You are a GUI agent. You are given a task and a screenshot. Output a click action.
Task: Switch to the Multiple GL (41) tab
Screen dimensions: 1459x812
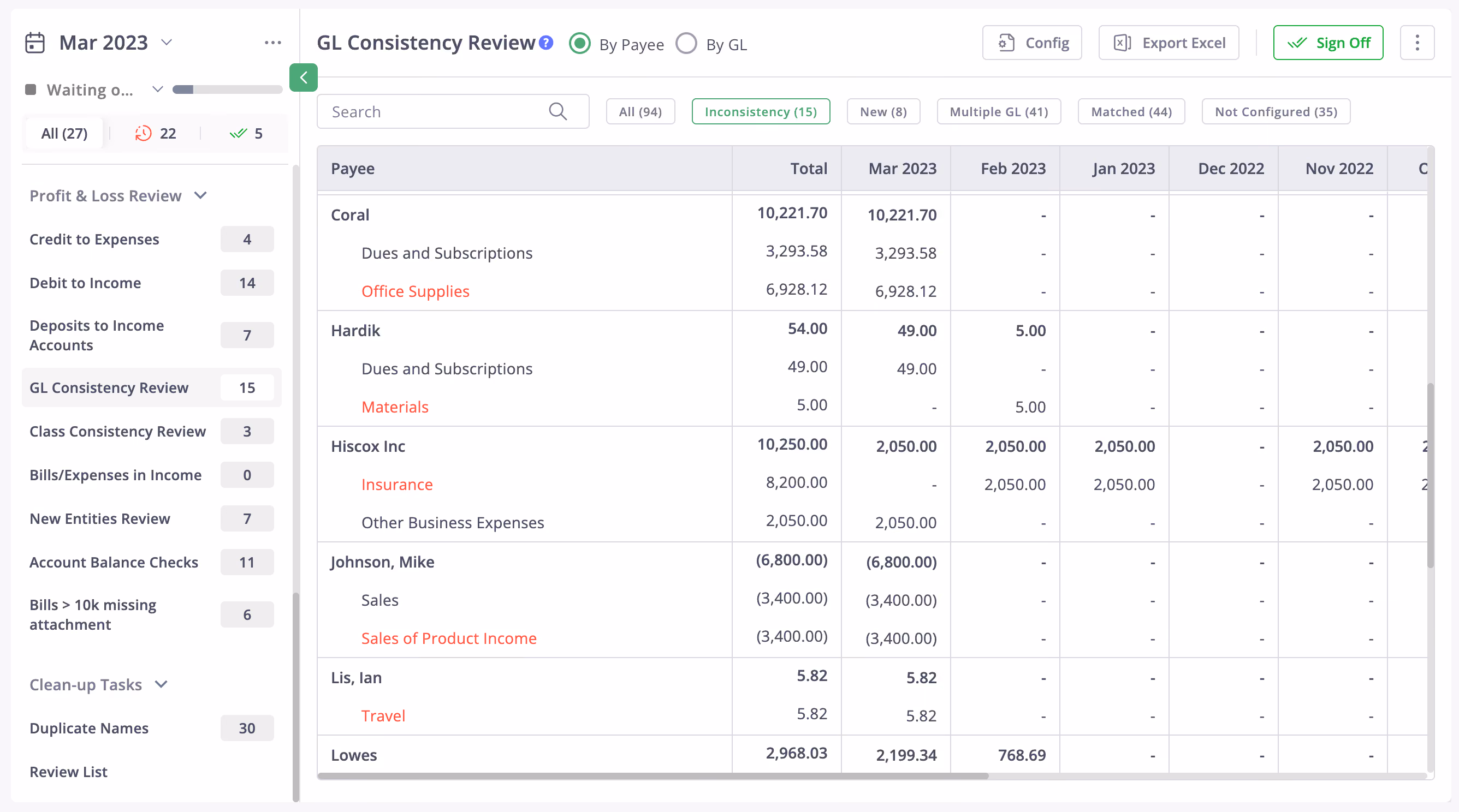point(999,111)
